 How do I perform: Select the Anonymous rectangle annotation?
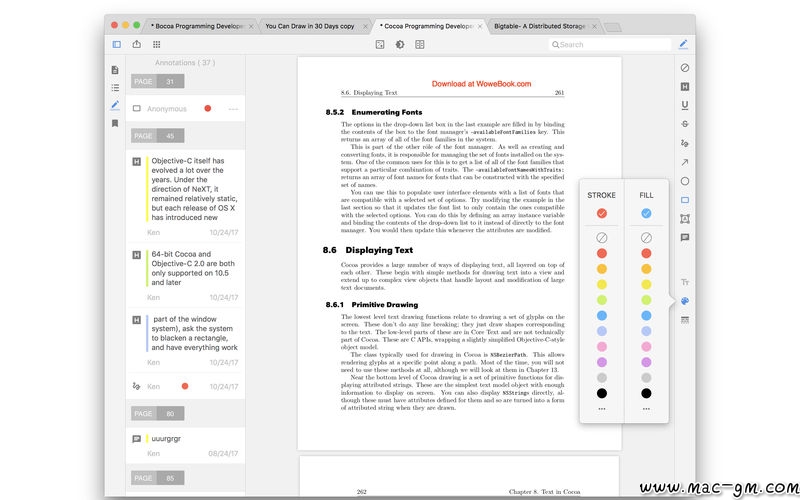coord(185,109)
